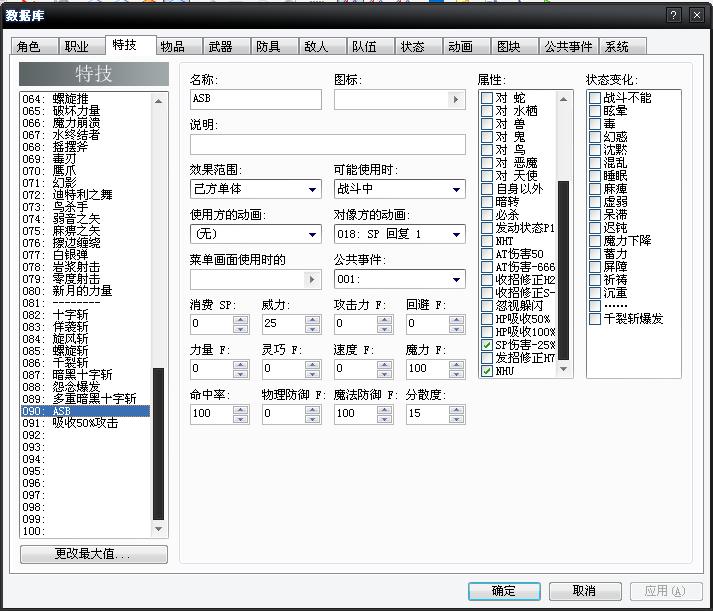Uncheck the SP伤害-25% attribute
Viewport: 713px width, 611px height.
(x=487, y=345)
